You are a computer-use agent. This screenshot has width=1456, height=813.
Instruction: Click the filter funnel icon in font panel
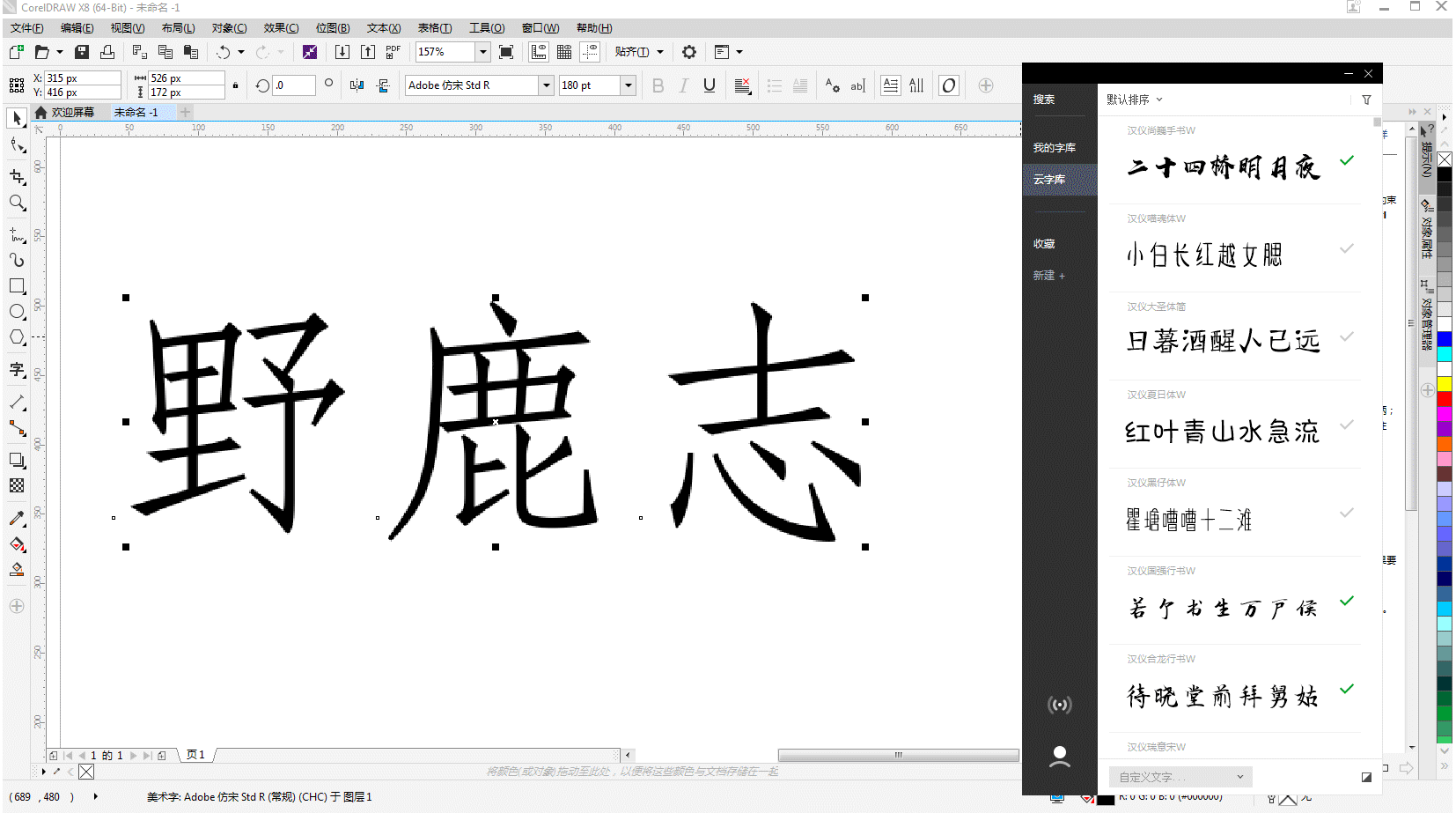tap(1366, 100)
